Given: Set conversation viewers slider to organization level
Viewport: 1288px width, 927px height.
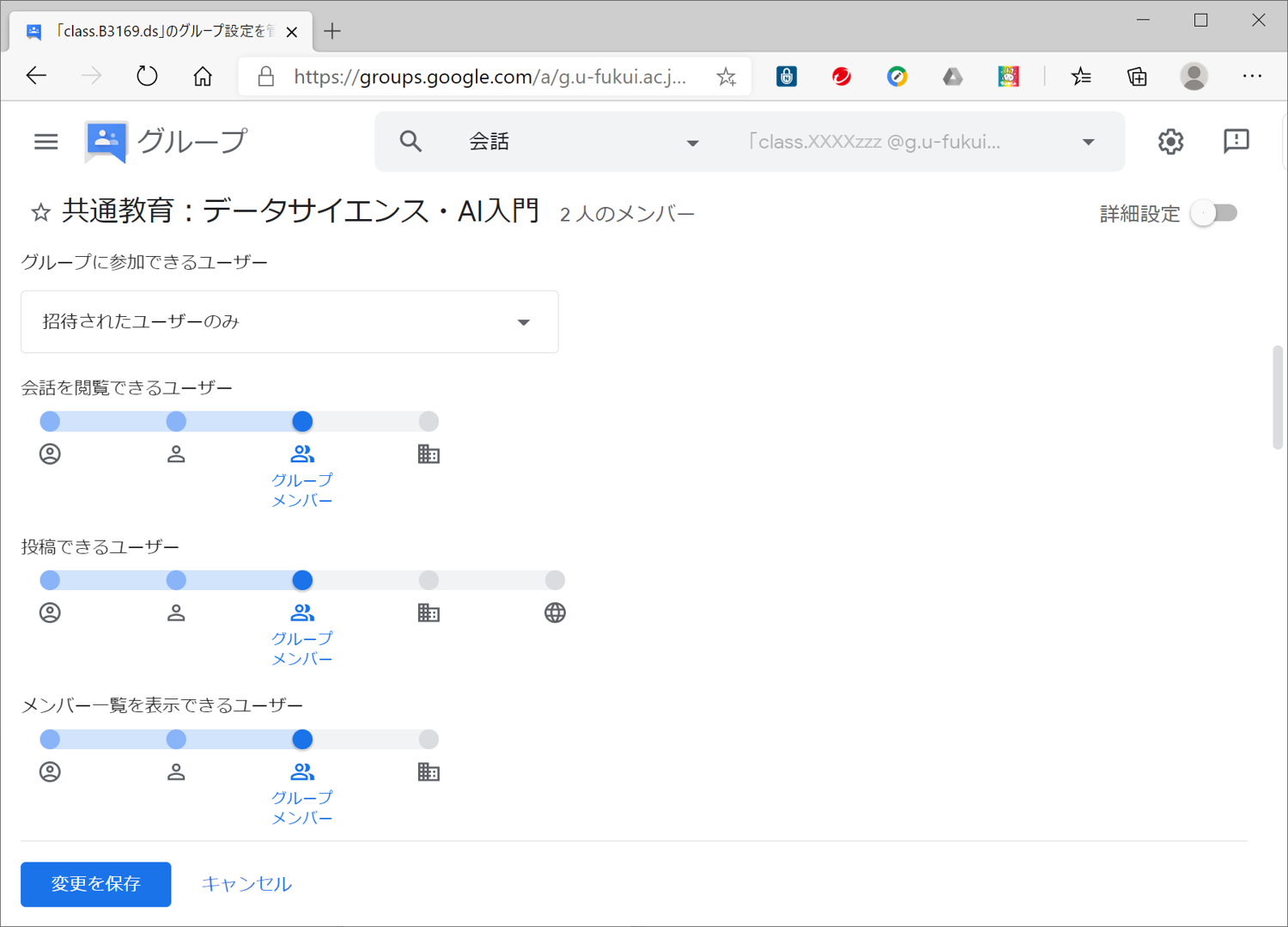Looking at the screenshot, I should coord(428,422).
